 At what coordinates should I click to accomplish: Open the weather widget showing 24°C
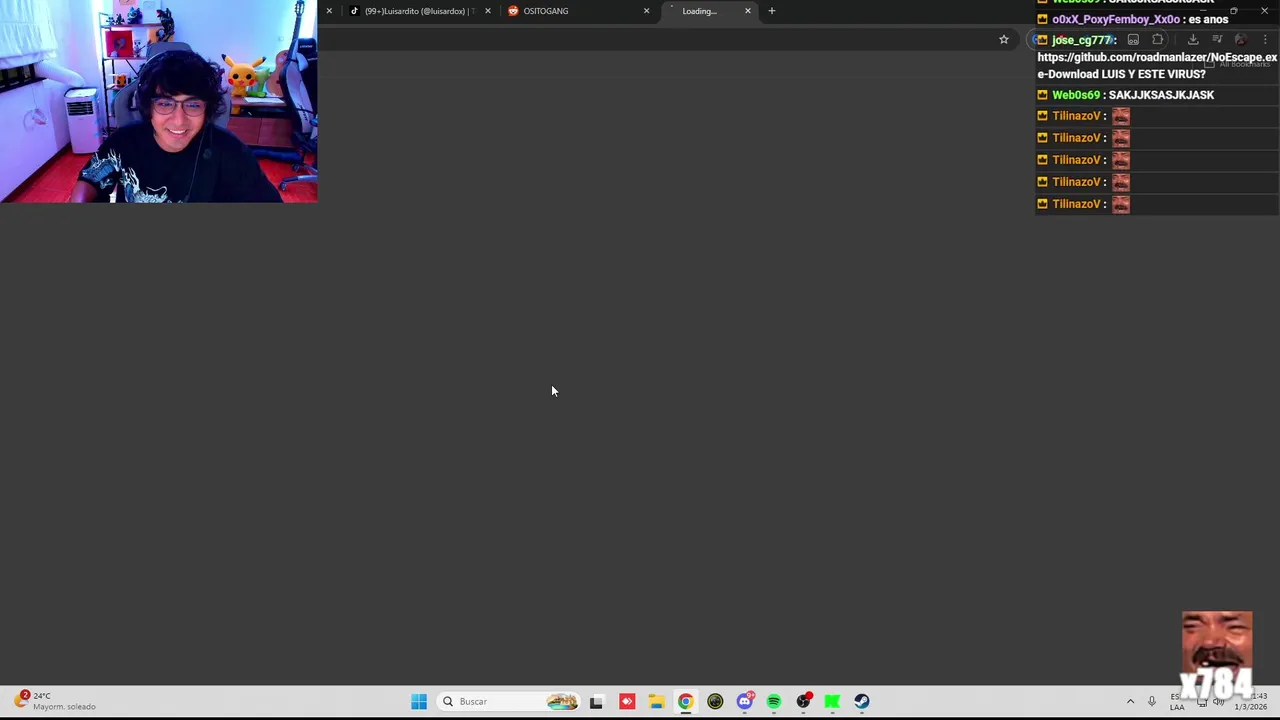(x=55, y=701)
